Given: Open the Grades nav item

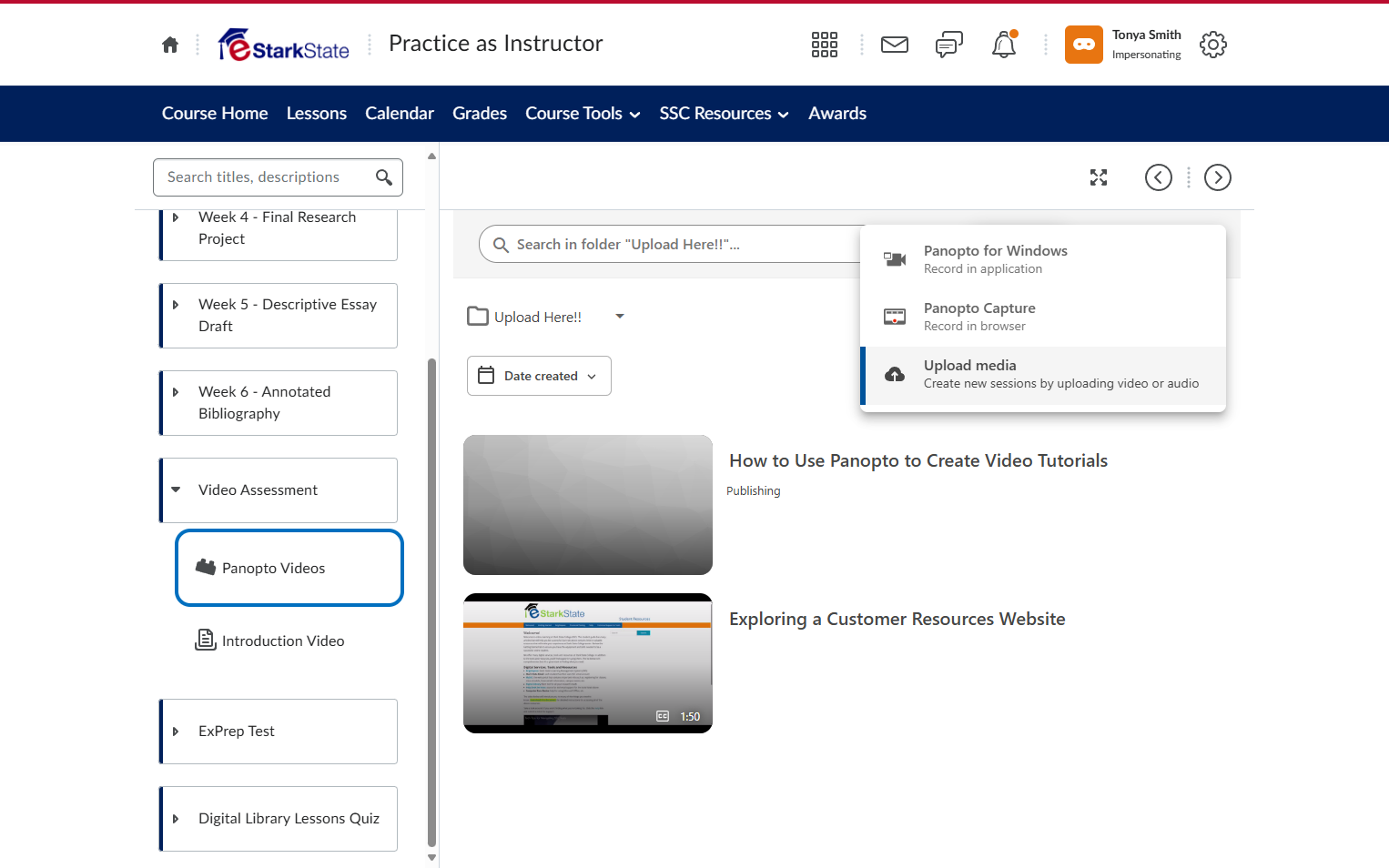Looking at the screenshot, I should (480, 114).
